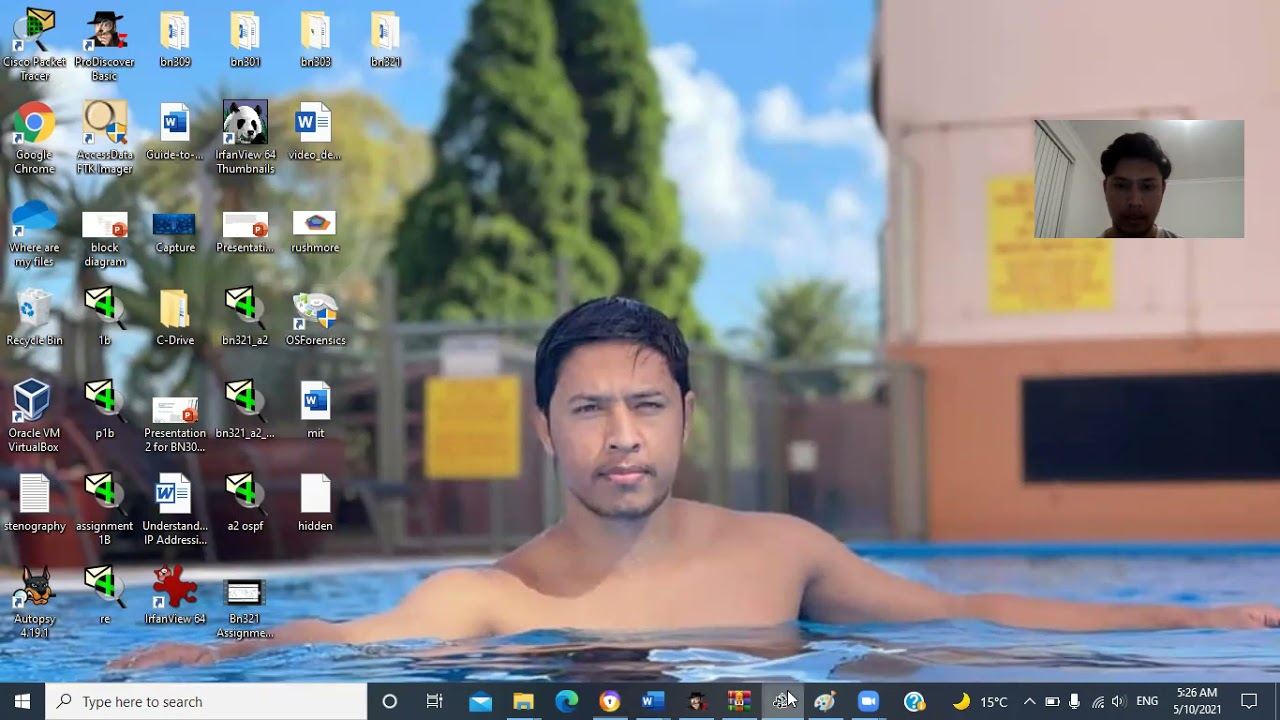The image size is (1280, 720).
Task: Open AccessData FTK Imager shortcut
Action: pyautogui.click(x=105, y=138)
